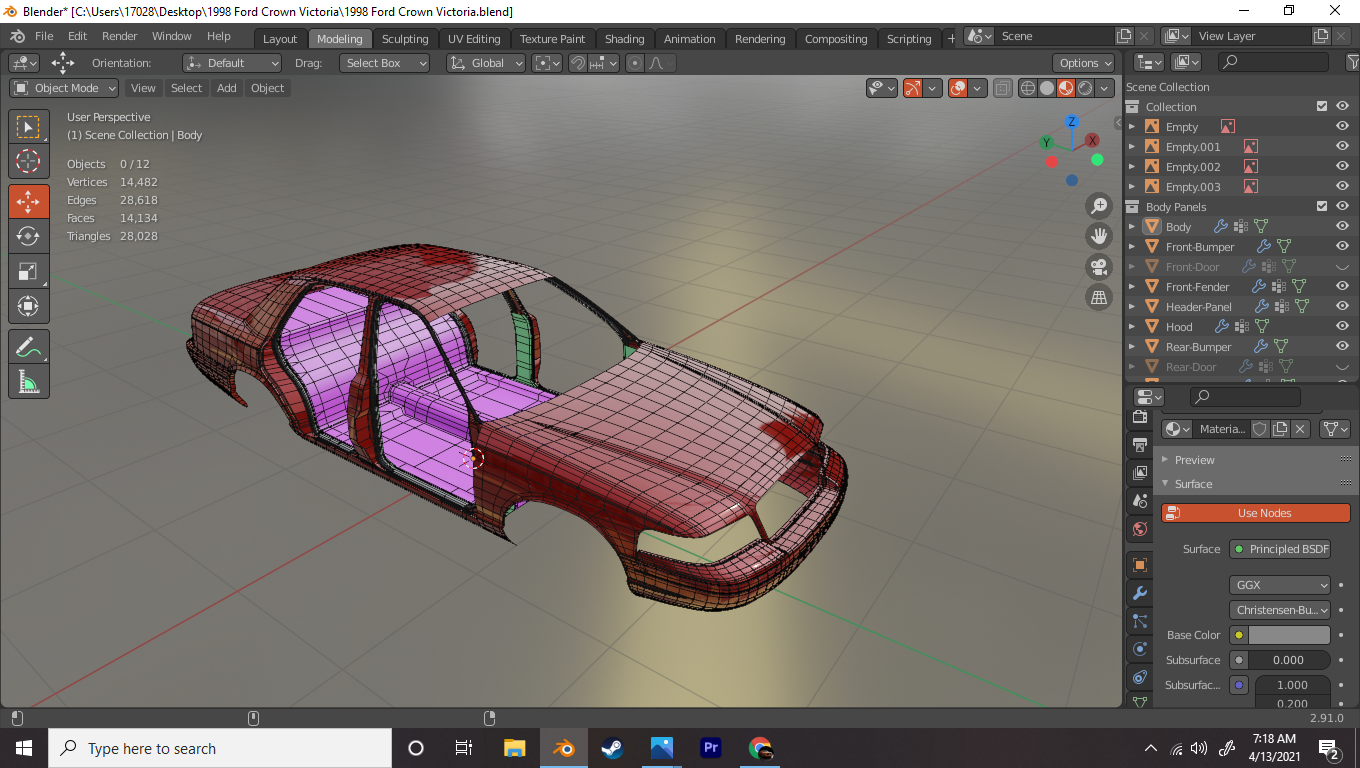Open the Orientation Default dropdown

click(232, 63)
